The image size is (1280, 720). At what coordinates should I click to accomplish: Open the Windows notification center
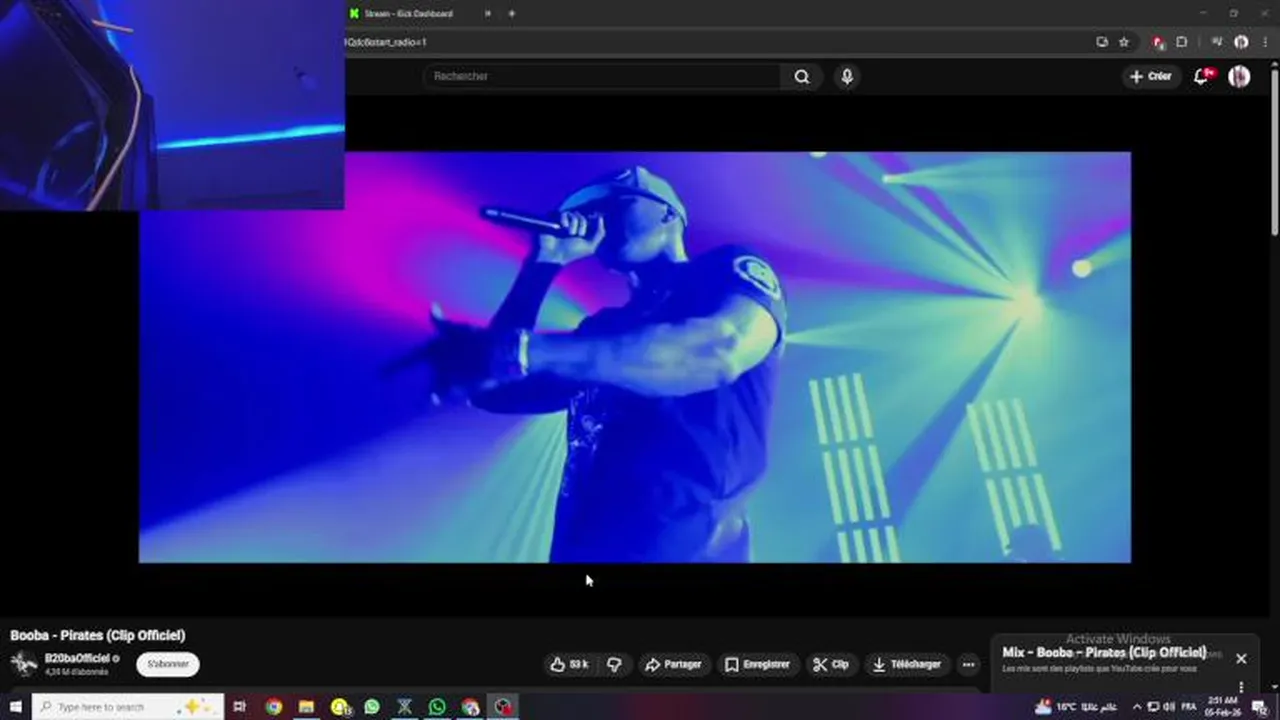click(1259, 707)
